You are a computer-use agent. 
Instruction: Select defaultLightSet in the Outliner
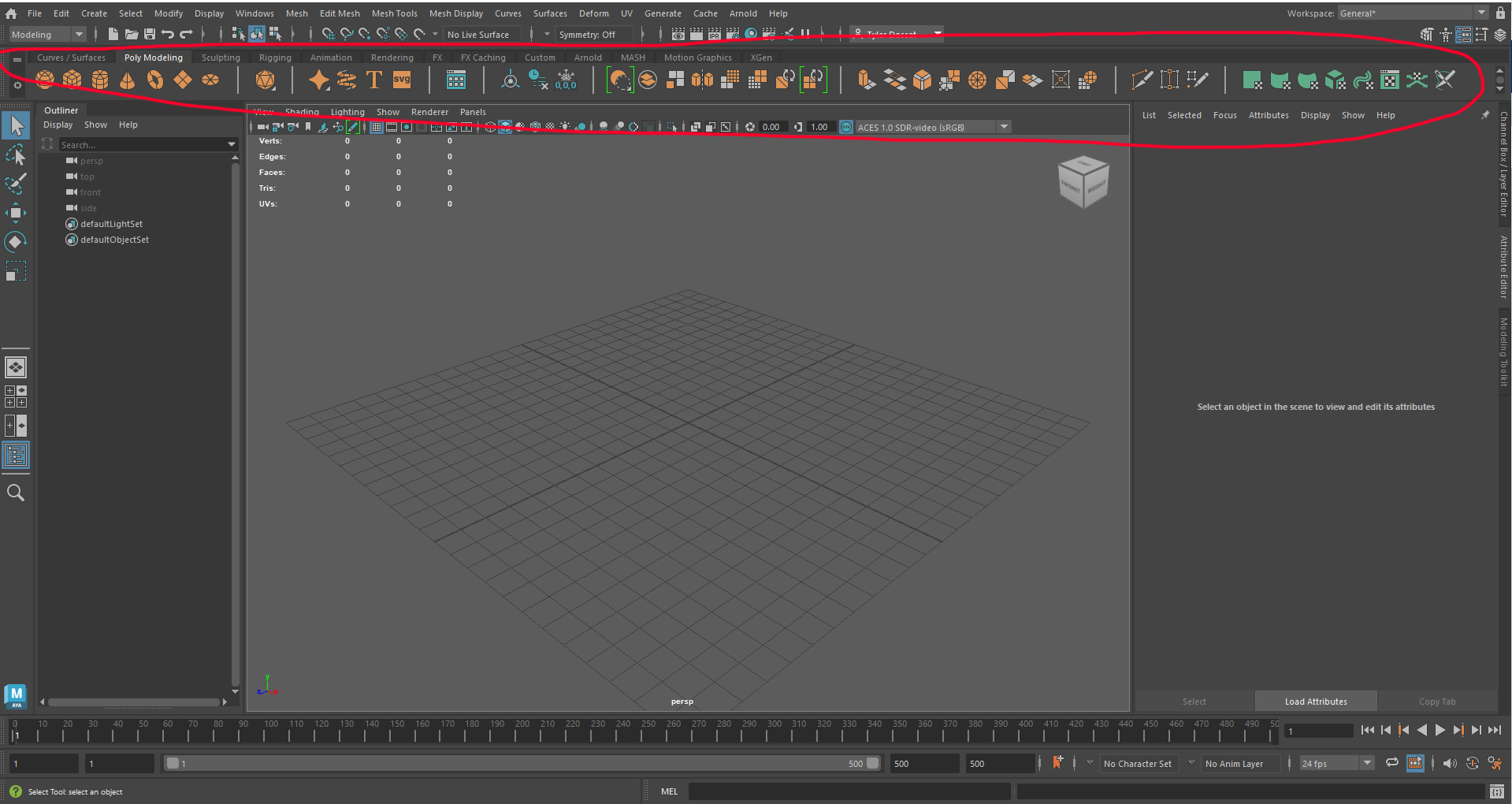click(x=112, y=224)
